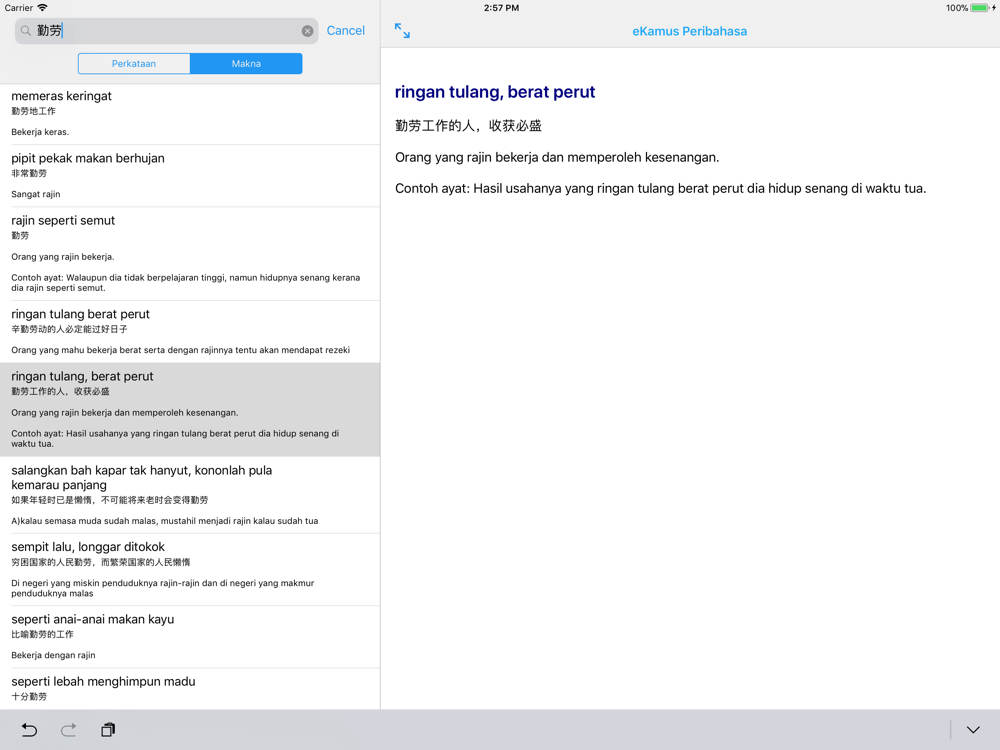Tap the undo arrow icon
Screen dimensions: 1000x750
pos(29,730)
